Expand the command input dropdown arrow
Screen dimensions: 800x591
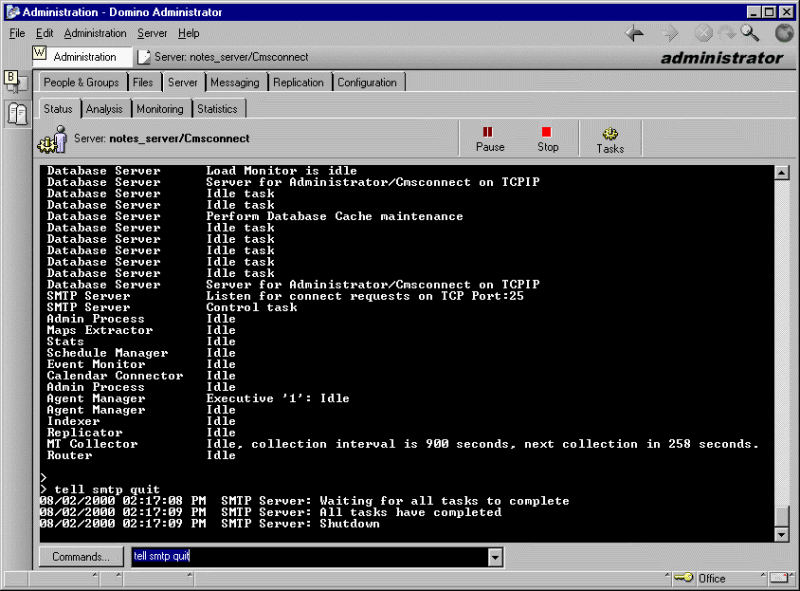pyautogui.click(x=495, y=557)
